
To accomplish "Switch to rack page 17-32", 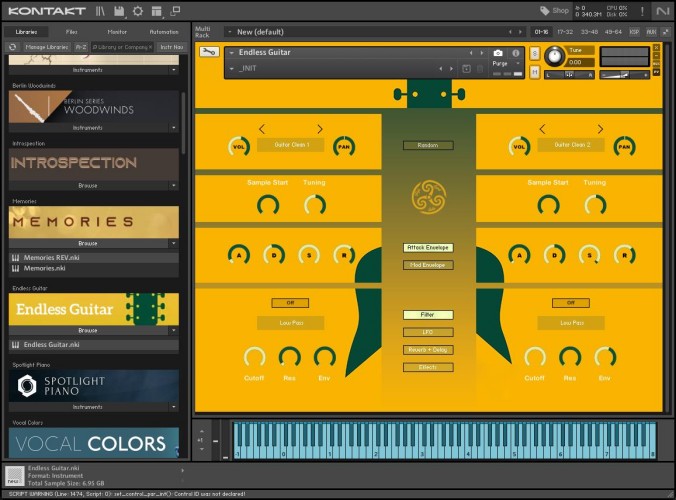I will coord(565,32).
